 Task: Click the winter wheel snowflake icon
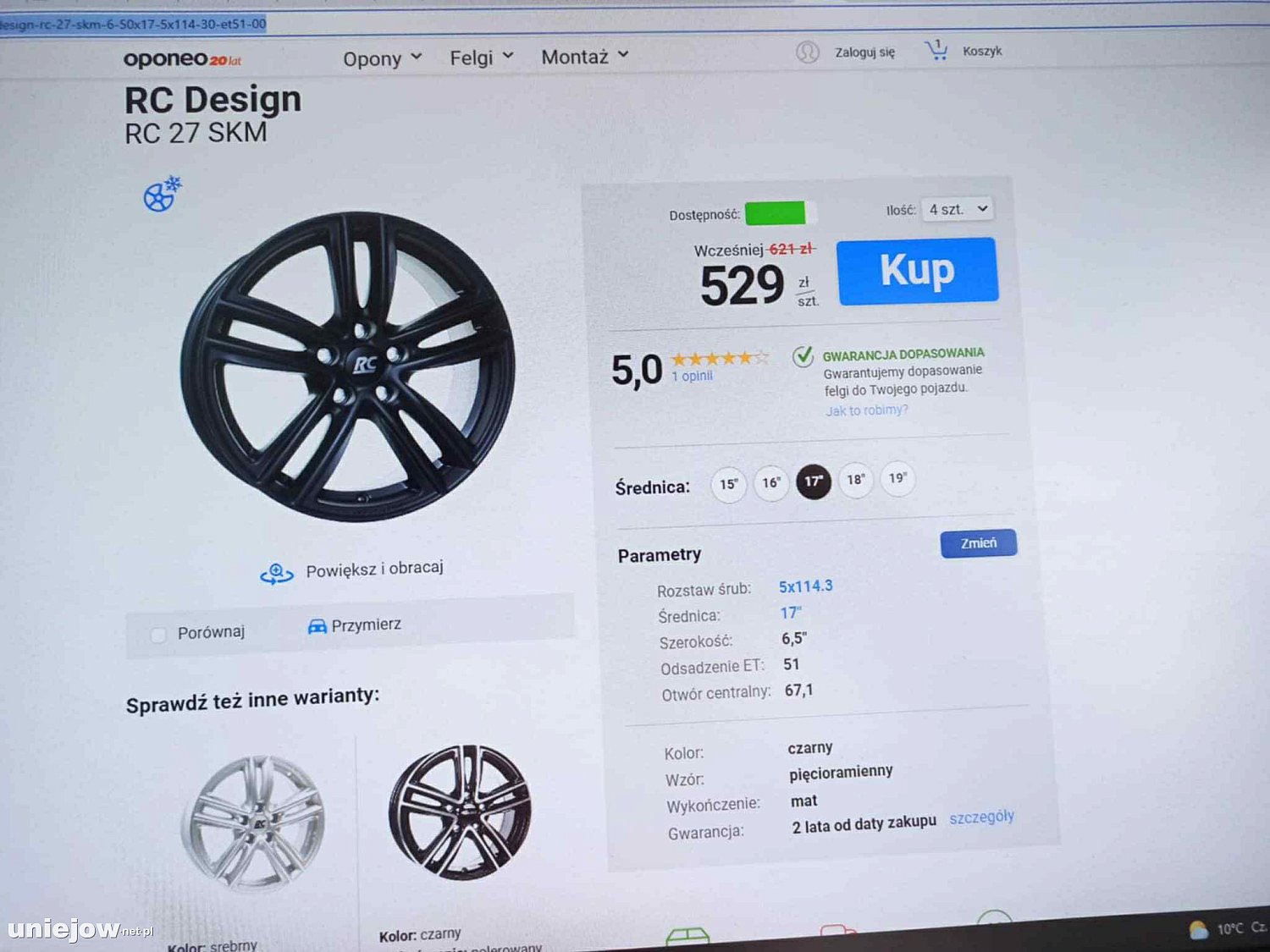tap(162, 194)
